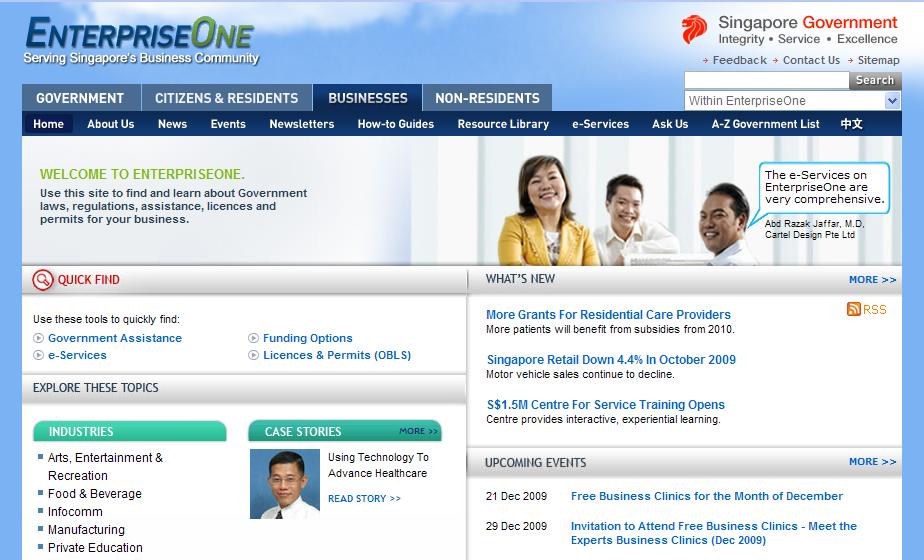Open How-to Guides menu item
The width and height of the screenshot is (924, 560).
pyautogui.click(x=396, y=124)
